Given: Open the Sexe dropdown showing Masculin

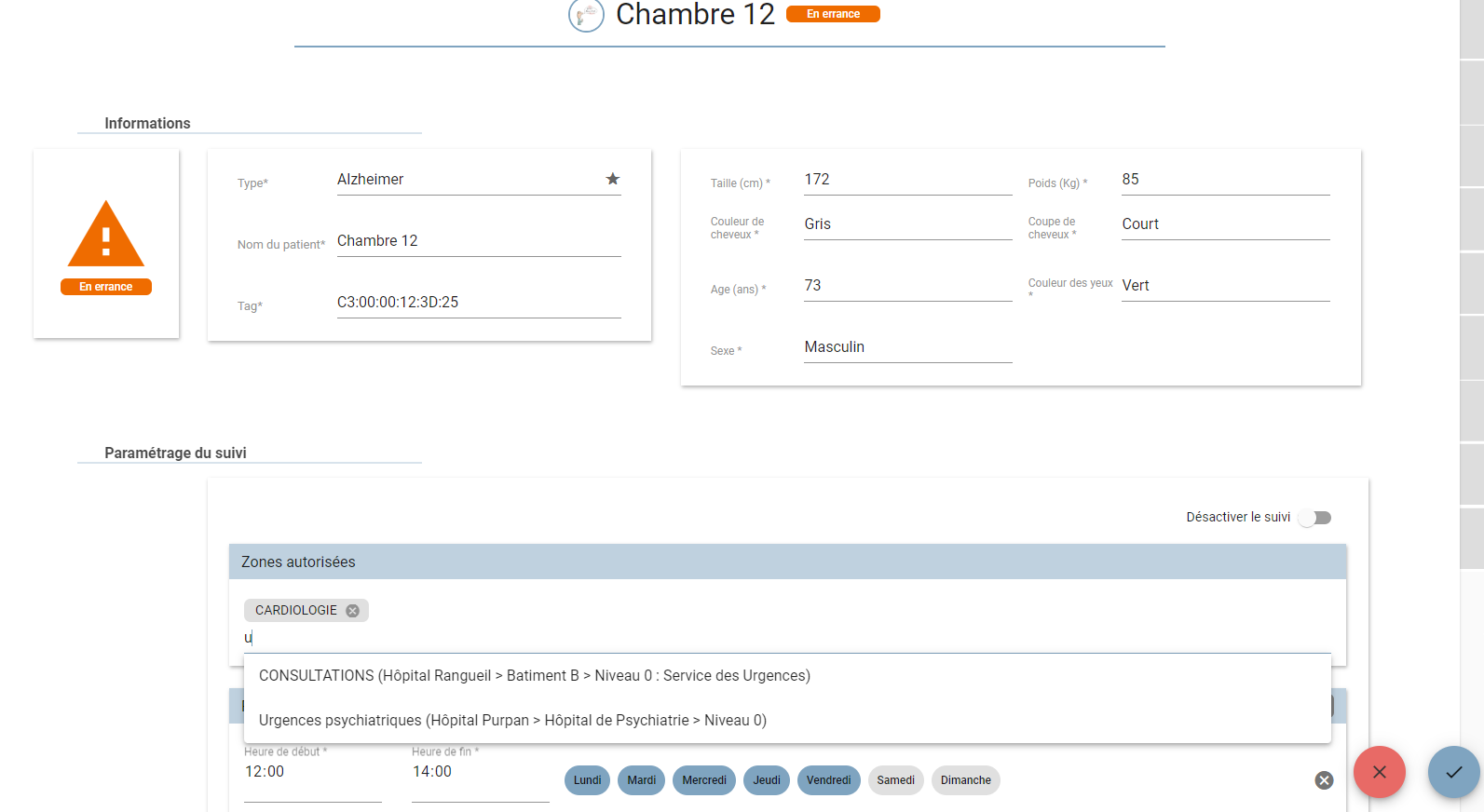Looking at the screenshot, I should [907, 347].
